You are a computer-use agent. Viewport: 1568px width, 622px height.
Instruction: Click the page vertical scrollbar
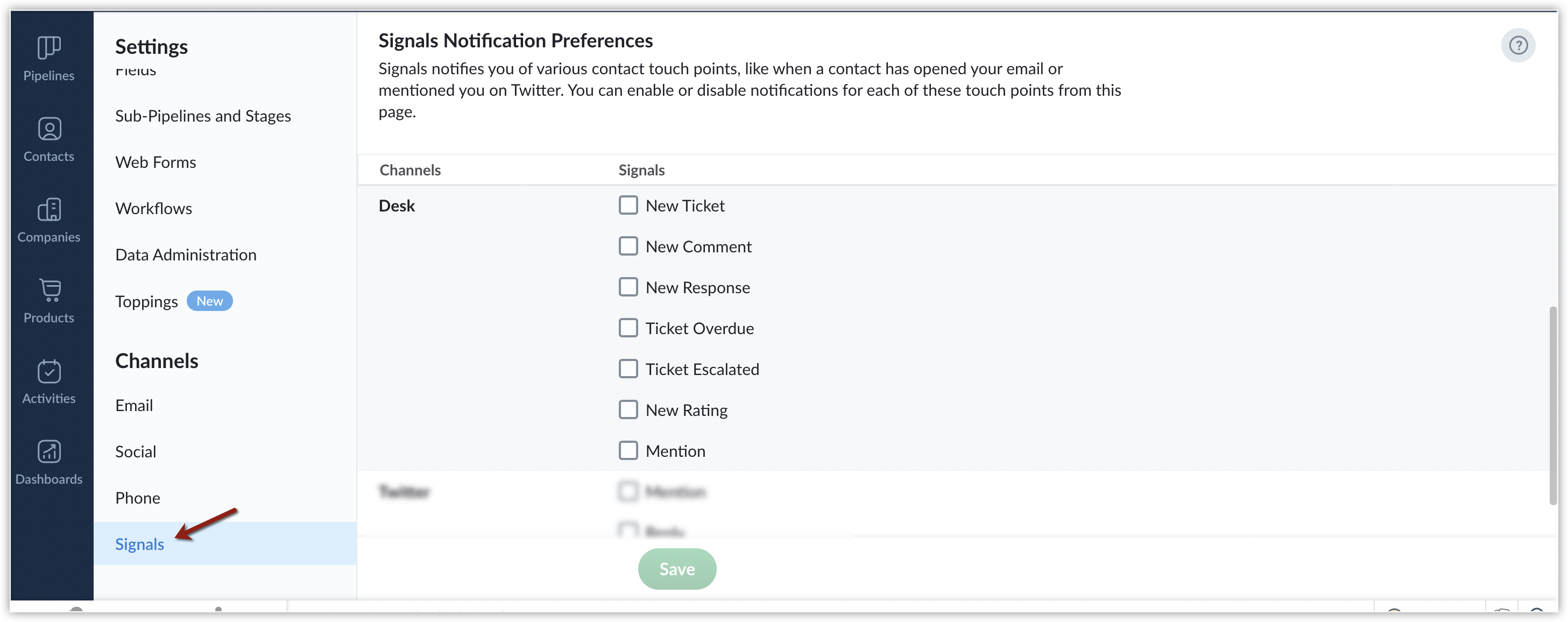click(1552, 406)
